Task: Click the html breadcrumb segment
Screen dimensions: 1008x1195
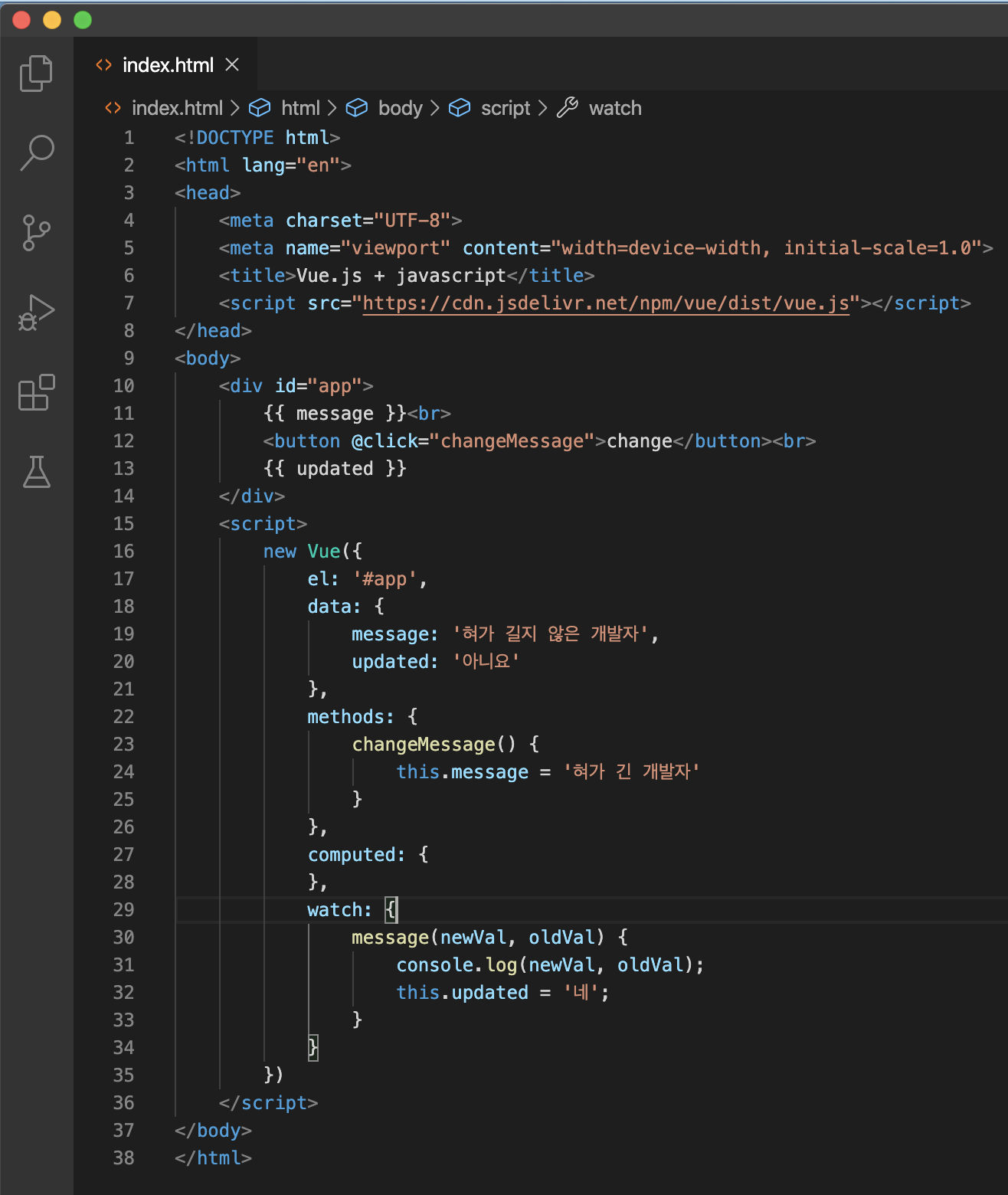Action: pos(300,108)
